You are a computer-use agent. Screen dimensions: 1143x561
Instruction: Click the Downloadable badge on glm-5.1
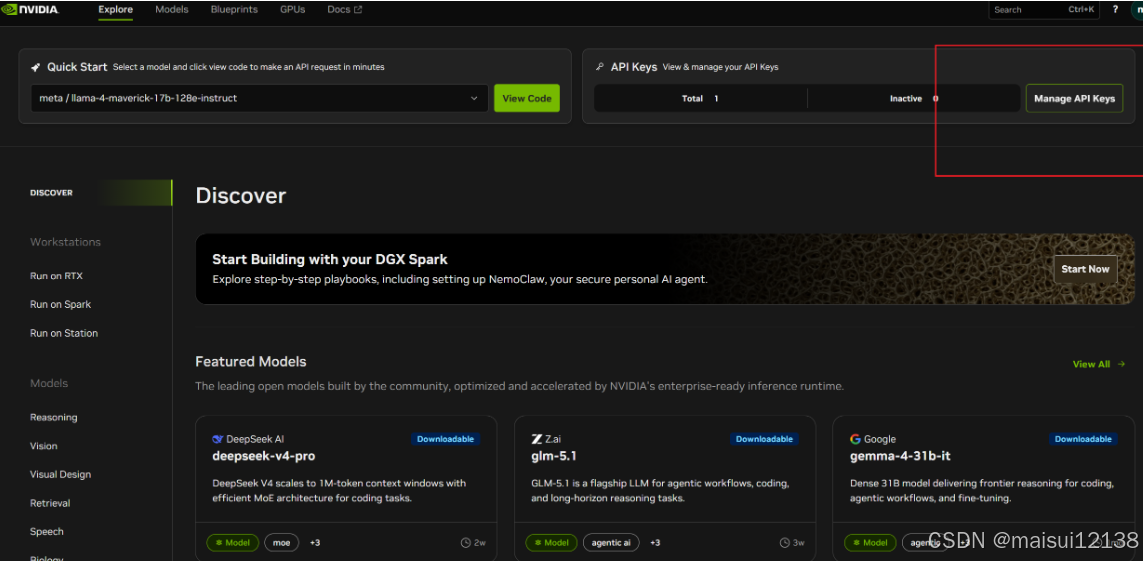(764, 439)
